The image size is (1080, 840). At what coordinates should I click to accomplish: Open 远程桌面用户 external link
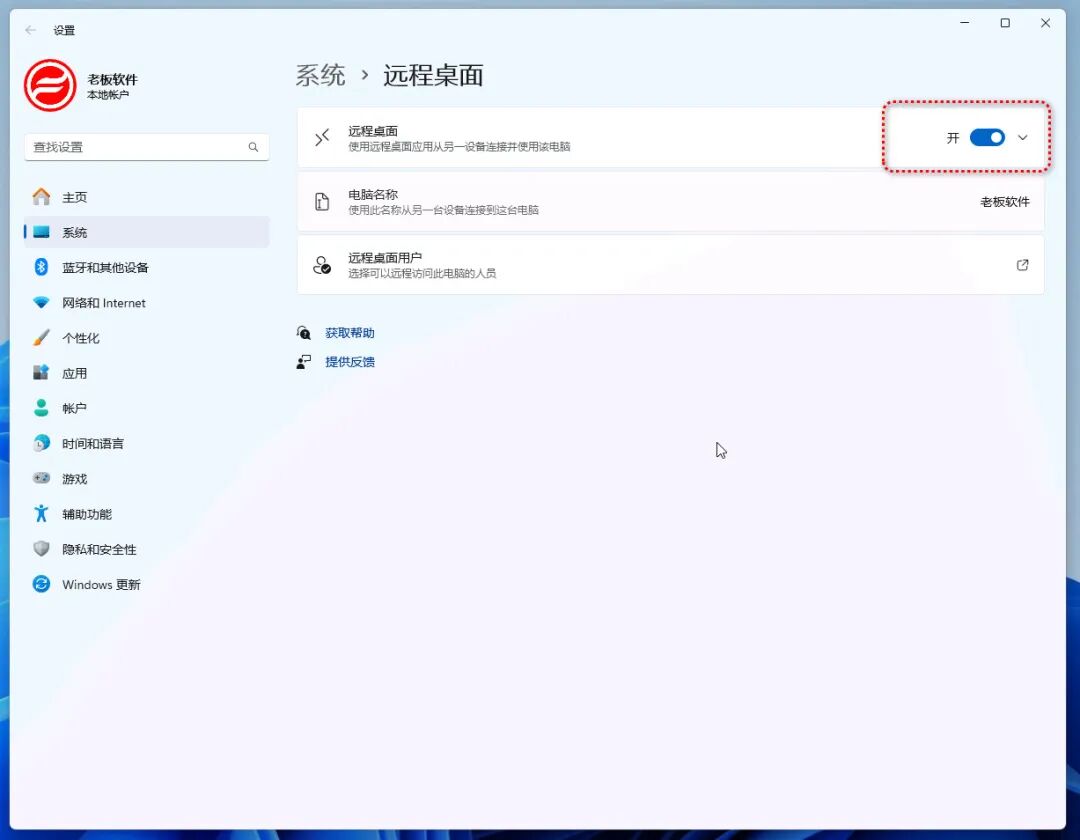tap(1022, 265)
